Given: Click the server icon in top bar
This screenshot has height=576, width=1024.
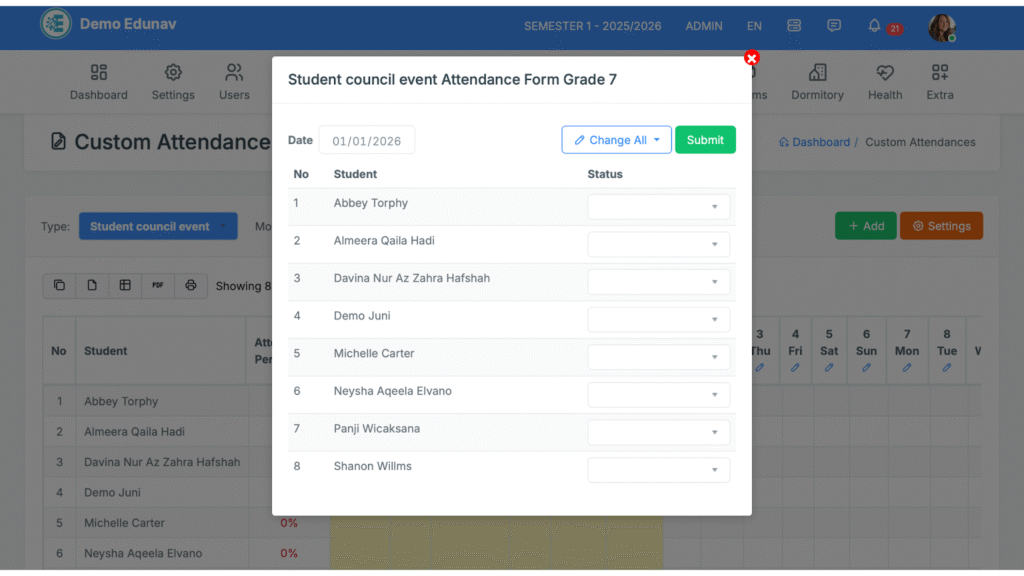Looking at the screenshot, I should pos(794,26).
